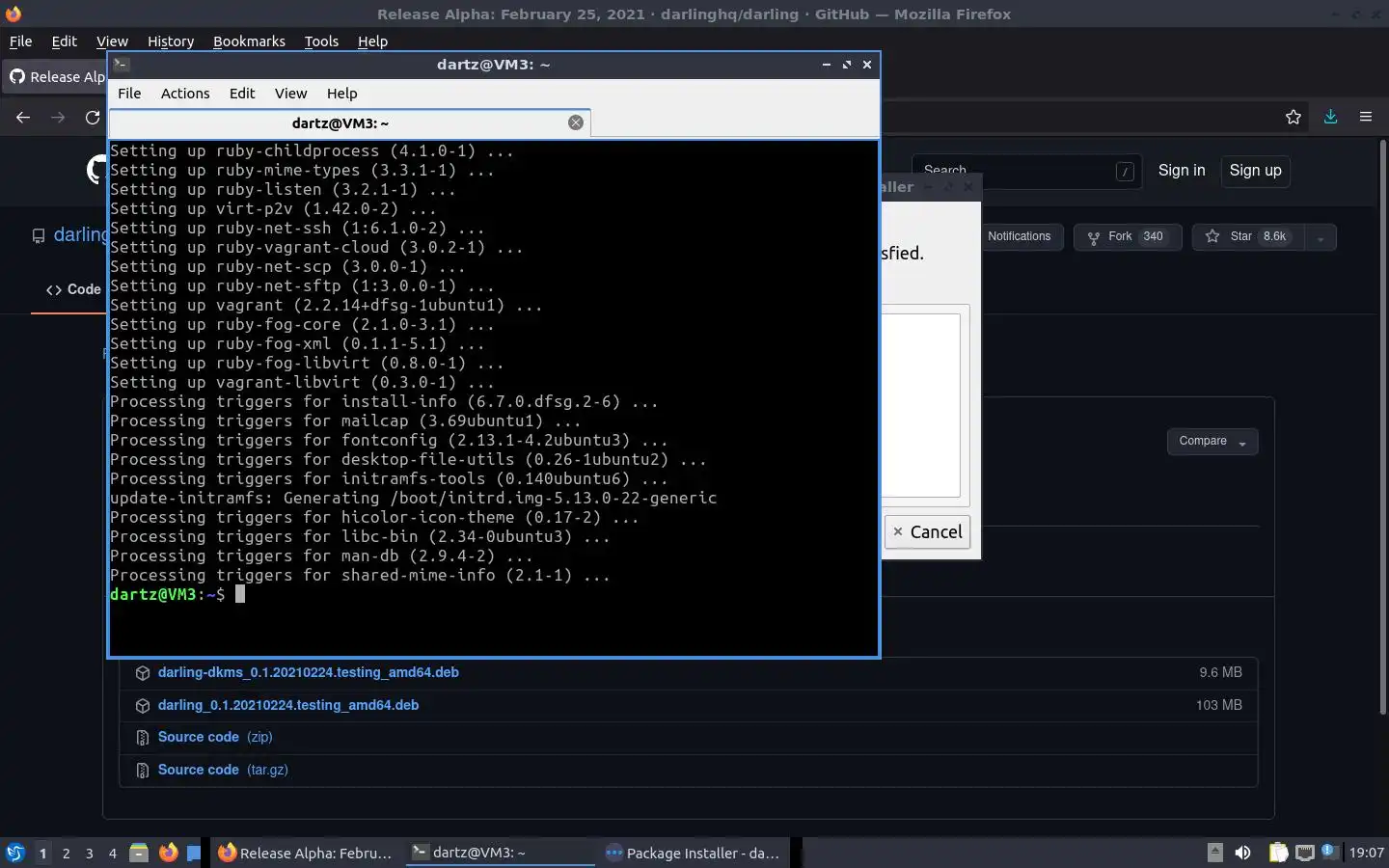This screenshot has width=1389, height=868.
Task: Switch to the Code tab on GitHub
Action: [73, 289]
